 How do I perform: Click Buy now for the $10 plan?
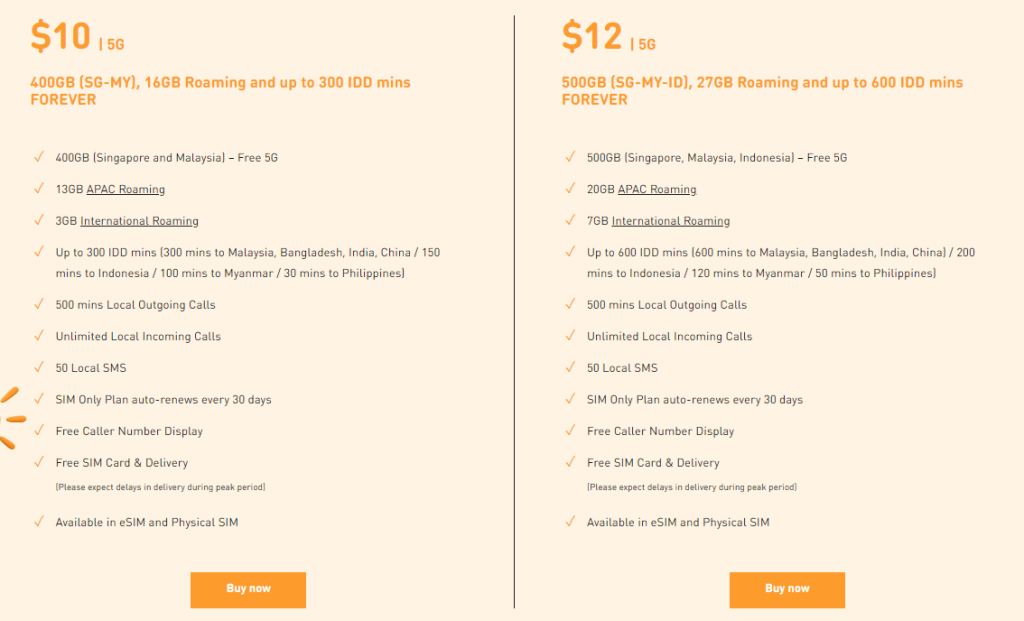coord(248,590)
